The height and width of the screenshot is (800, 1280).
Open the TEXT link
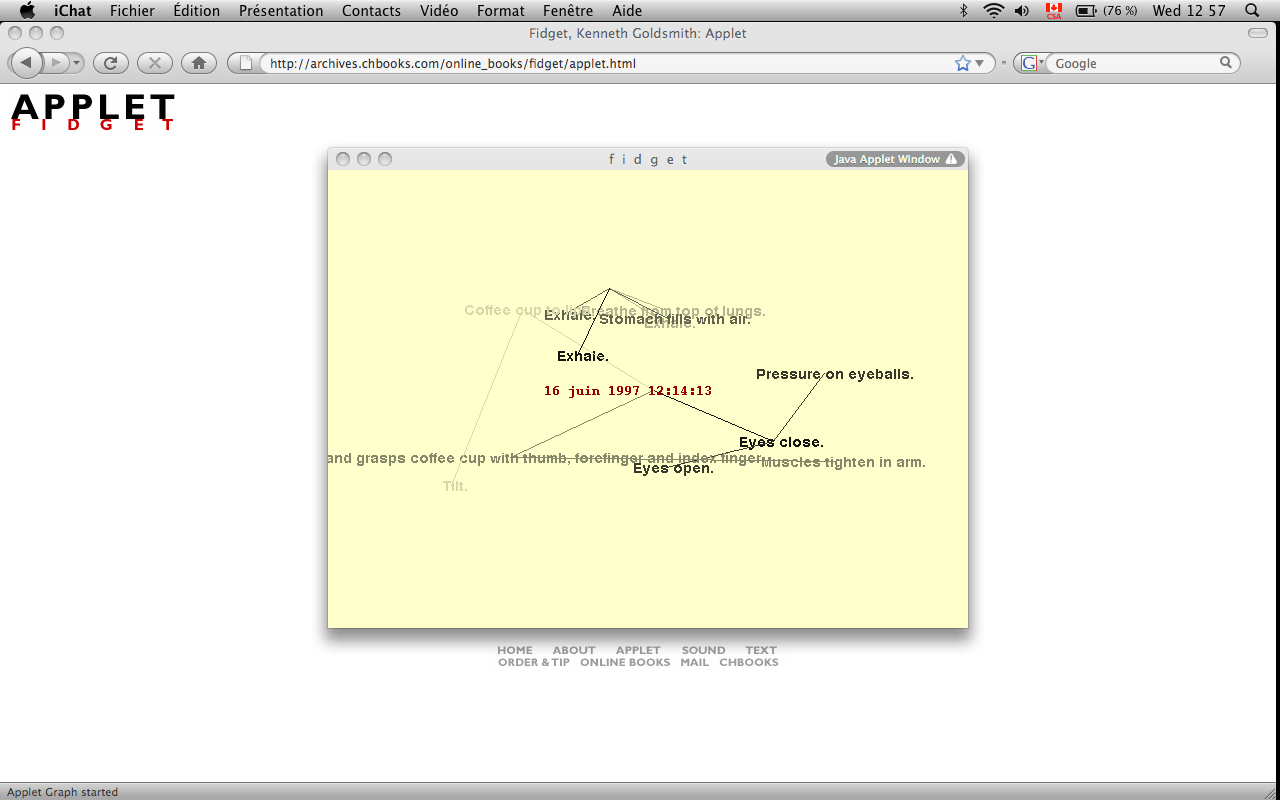(761, 650)
